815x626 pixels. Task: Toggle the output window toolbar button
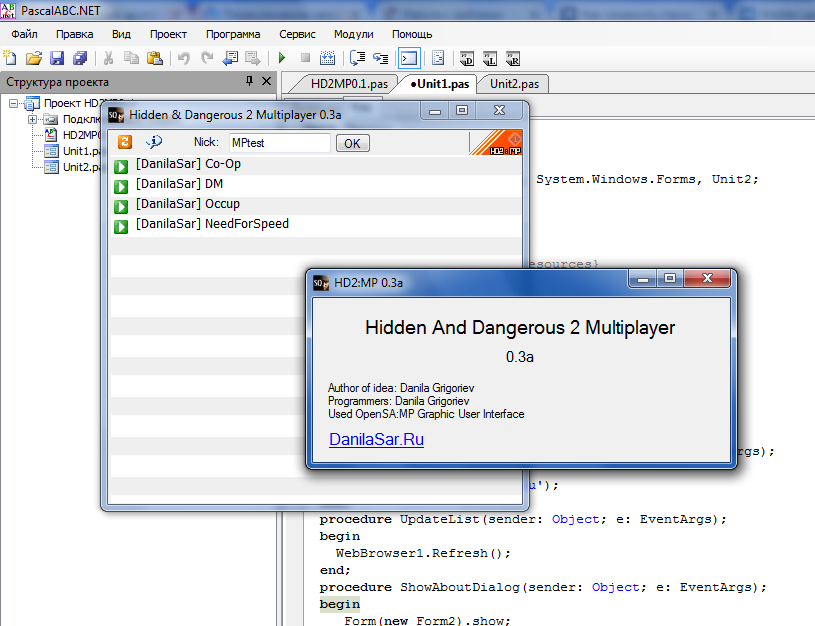tap(408, 59)
